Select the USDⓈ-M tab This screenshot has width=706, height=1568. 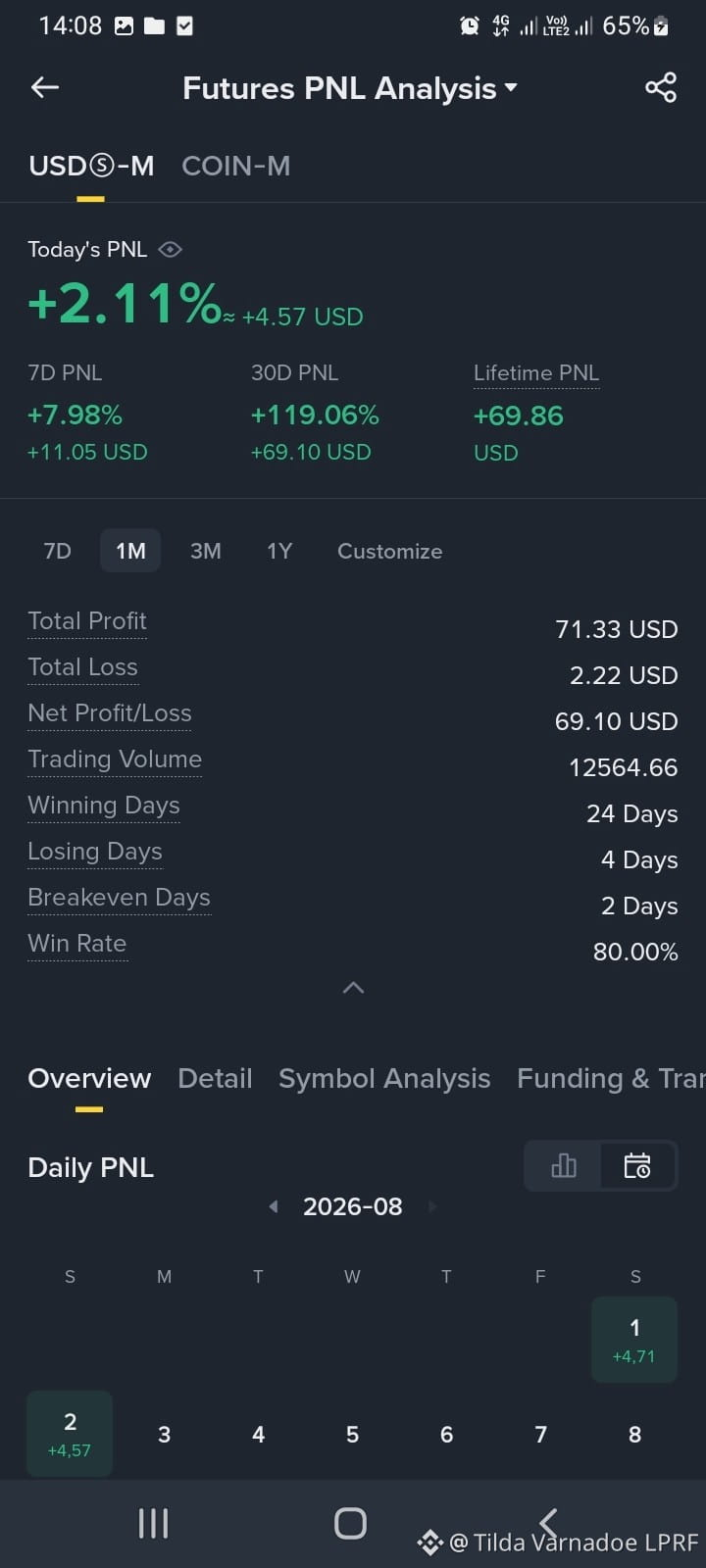pos(91,166)
